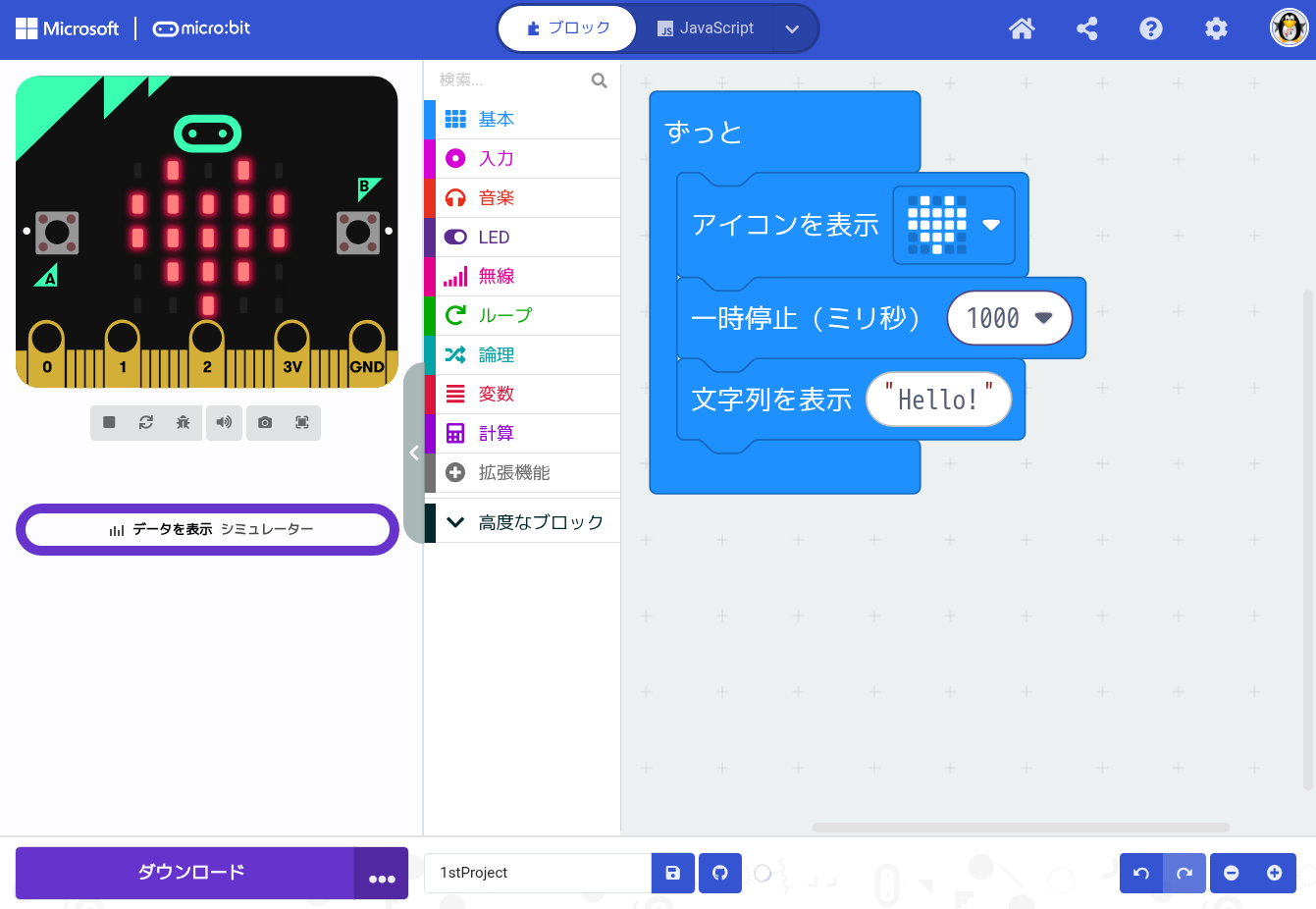Launch the simulator in full screen

302,422
